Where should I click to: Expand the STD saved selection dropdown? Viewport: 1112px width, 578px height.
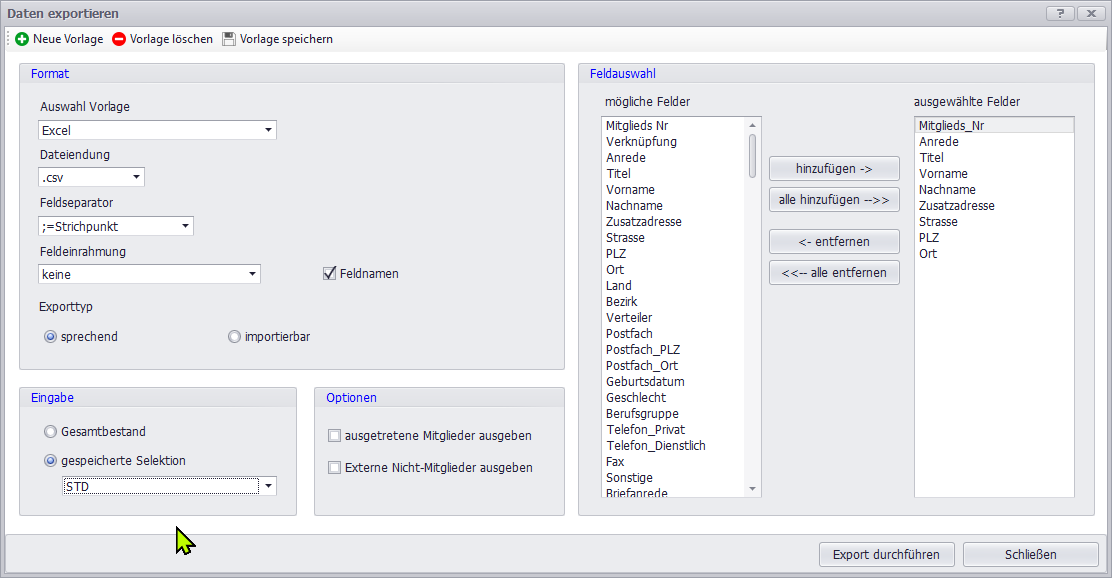267,487
